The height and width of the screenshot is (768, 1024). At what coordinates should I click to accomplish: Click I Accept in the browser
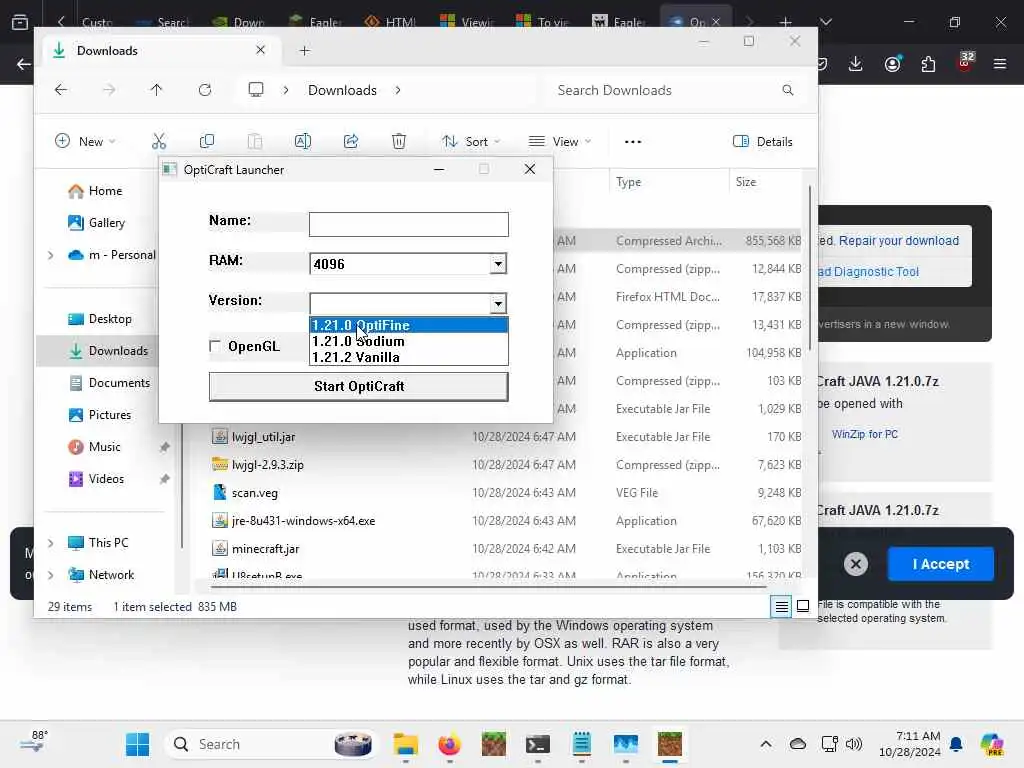(940, 564)
